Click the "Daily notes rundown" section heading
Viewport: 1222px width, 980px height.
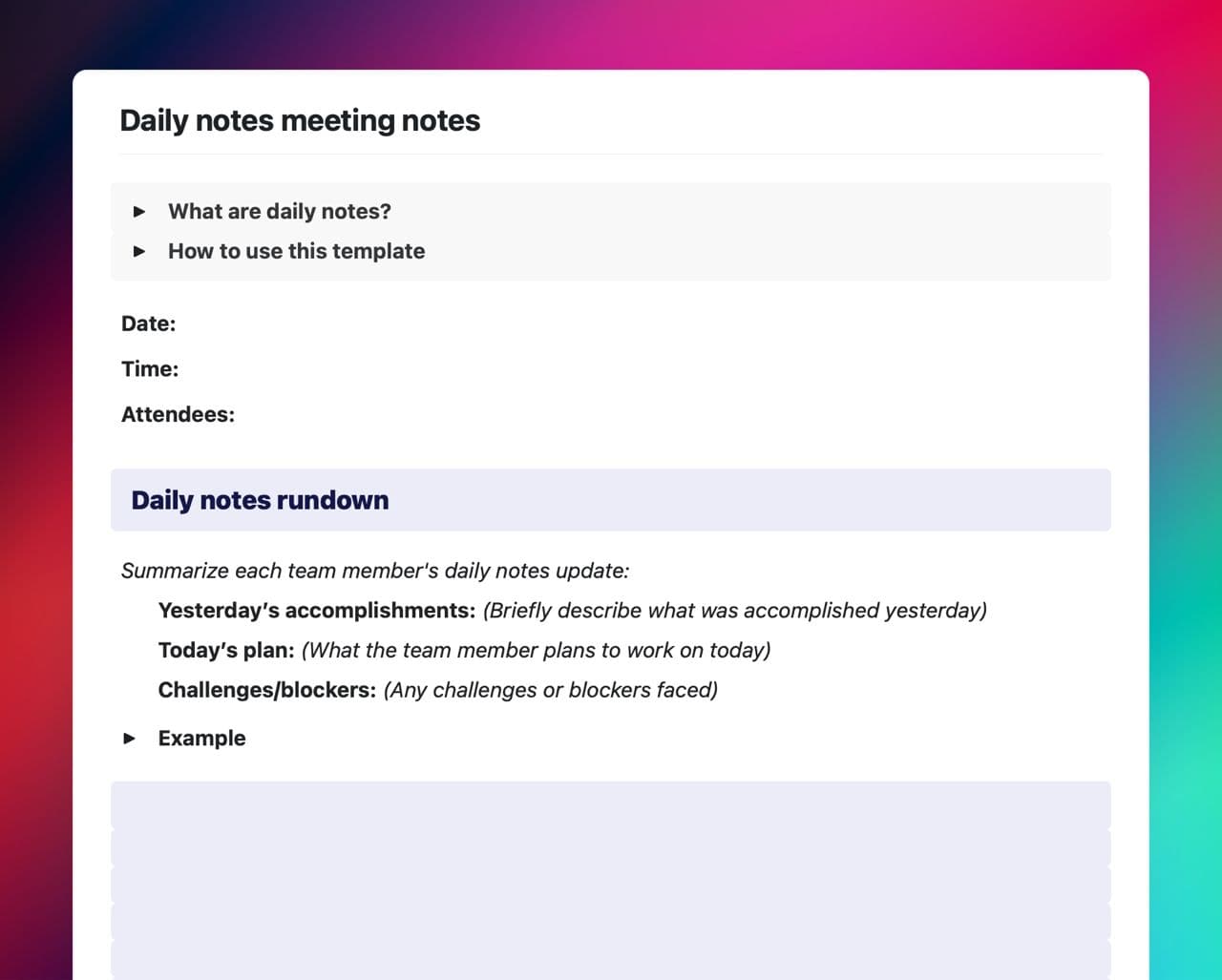coord(260,500)
